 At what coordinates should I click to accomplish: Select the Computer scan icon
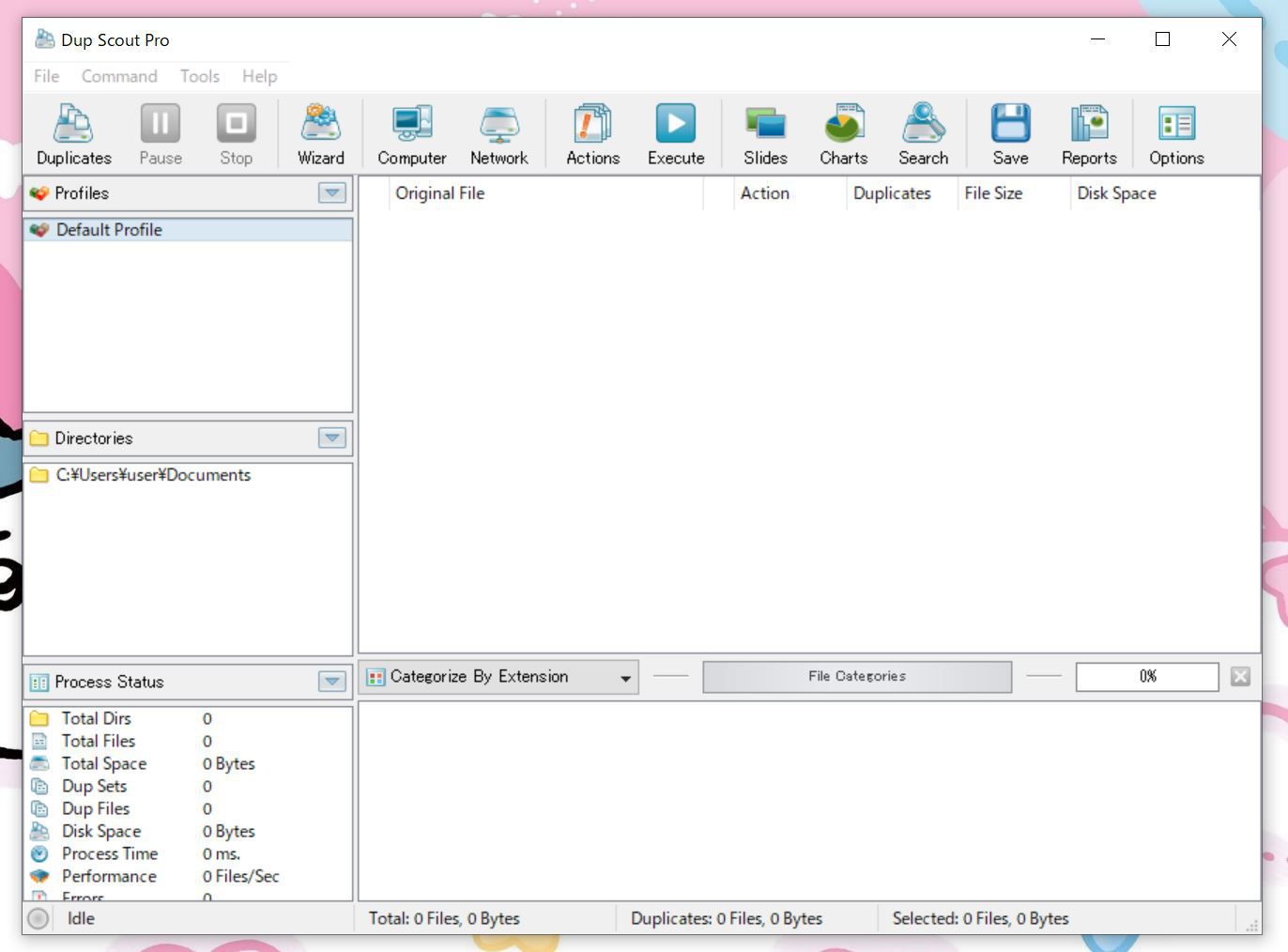point(411,134)
